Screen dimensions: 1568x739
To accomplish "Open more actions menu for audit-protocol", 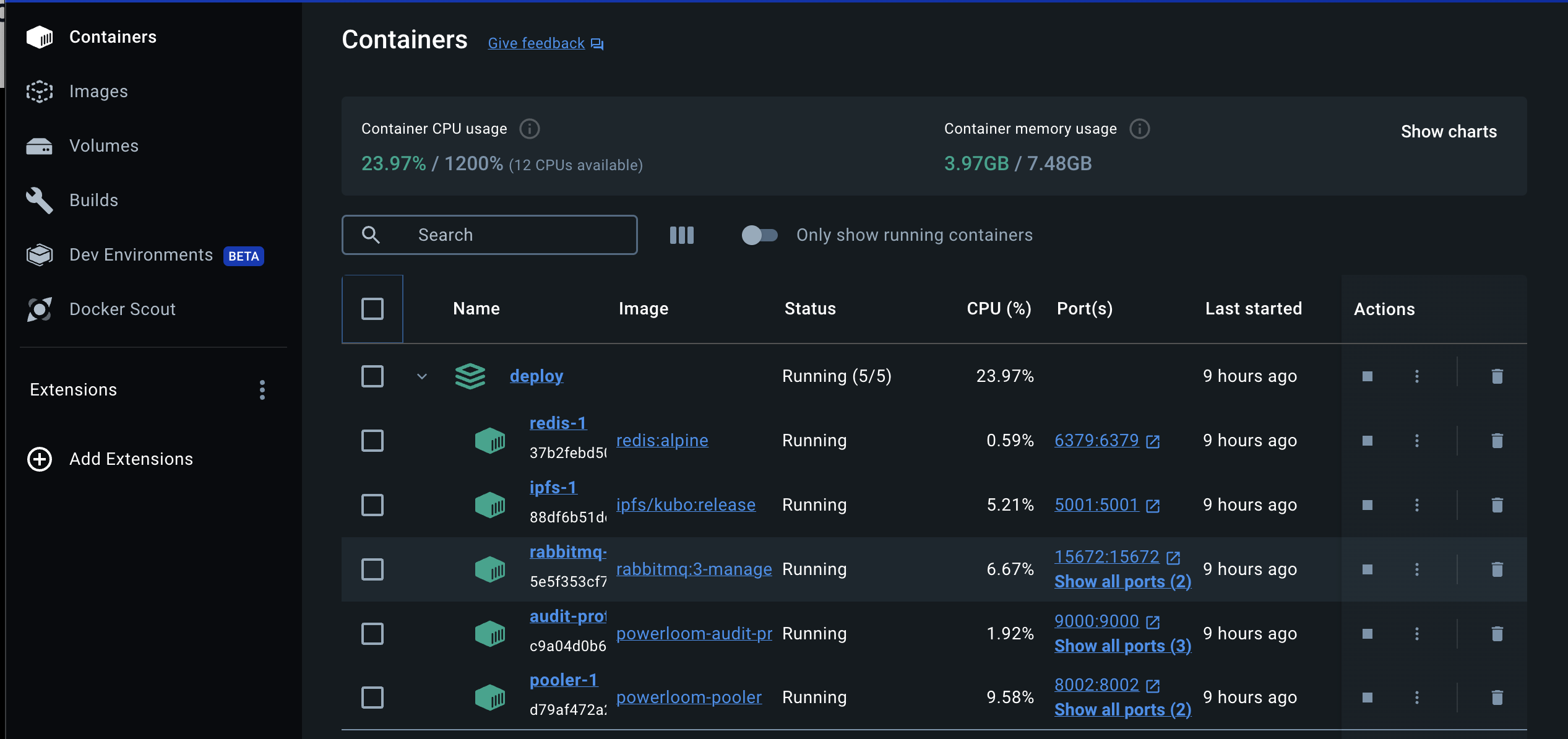I will click(1417, 634).
